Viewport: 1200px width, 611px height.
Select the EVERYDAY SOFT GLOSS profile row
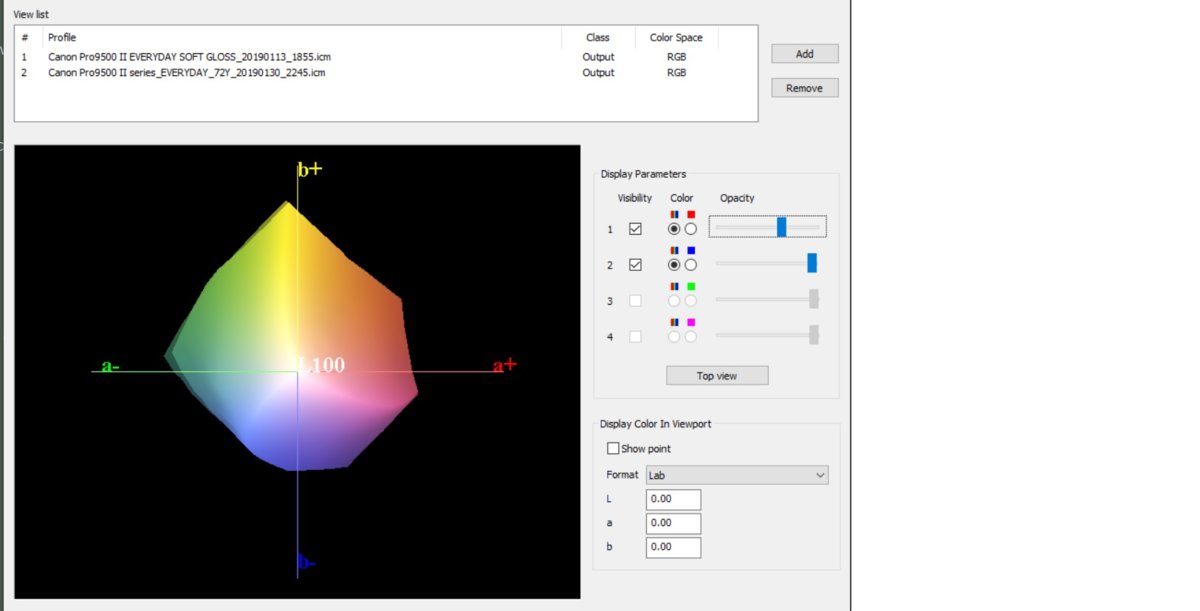tap(189, 57)
